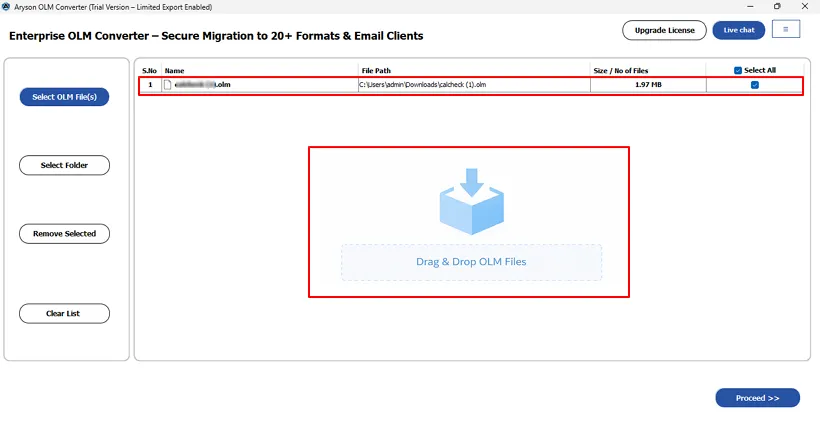The image size is (820, 432).
Task: Click the Drag & Drop OLM Files box
Action: [x=471, y=262]
